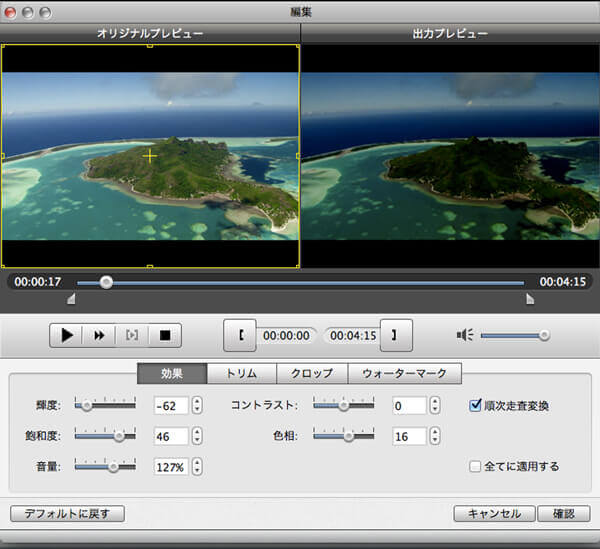Image resolution: width=600 pixels, height=549 pixels.
Task: Click the 輝度 value stepper arrows
Action: [x=197, y=406]
